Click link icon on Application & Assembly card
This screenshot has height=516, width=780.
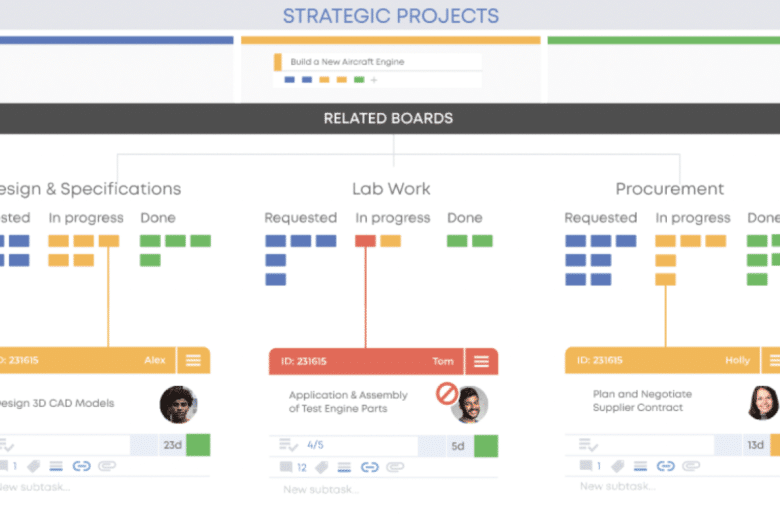coord(370,467)
